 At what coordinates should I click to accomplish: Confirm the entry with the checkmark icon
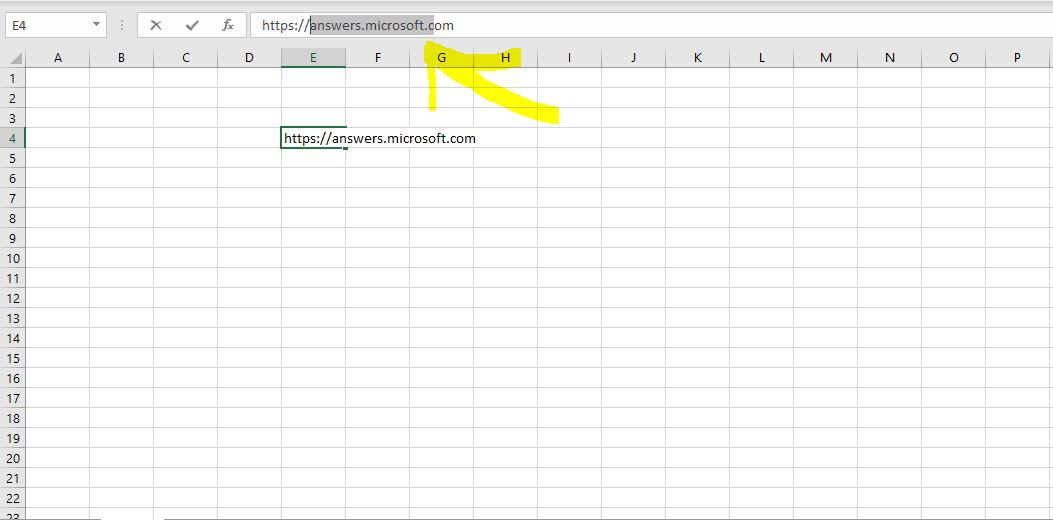193,26
